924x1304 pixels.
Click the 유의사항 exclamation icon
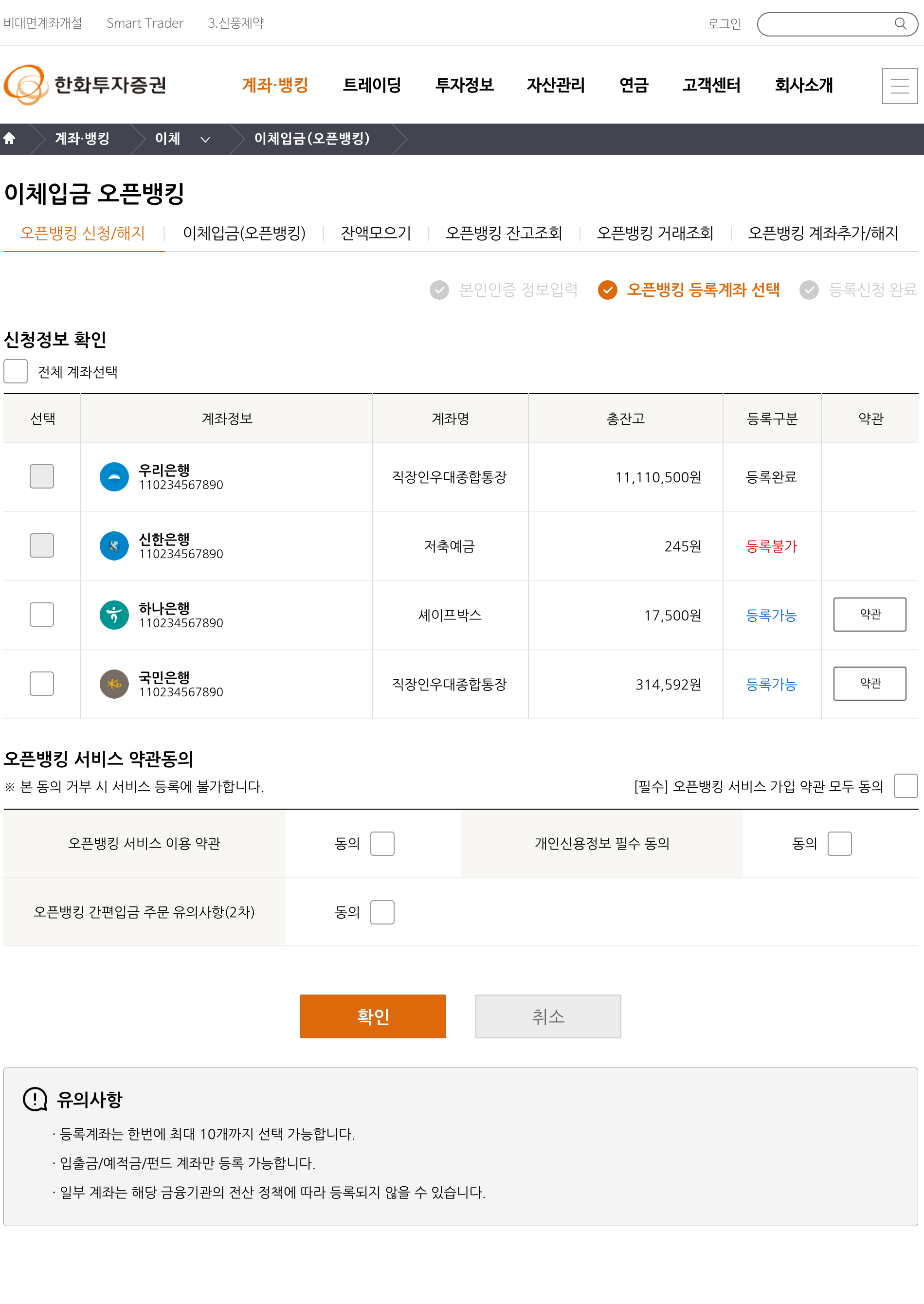pos(35,1099)
